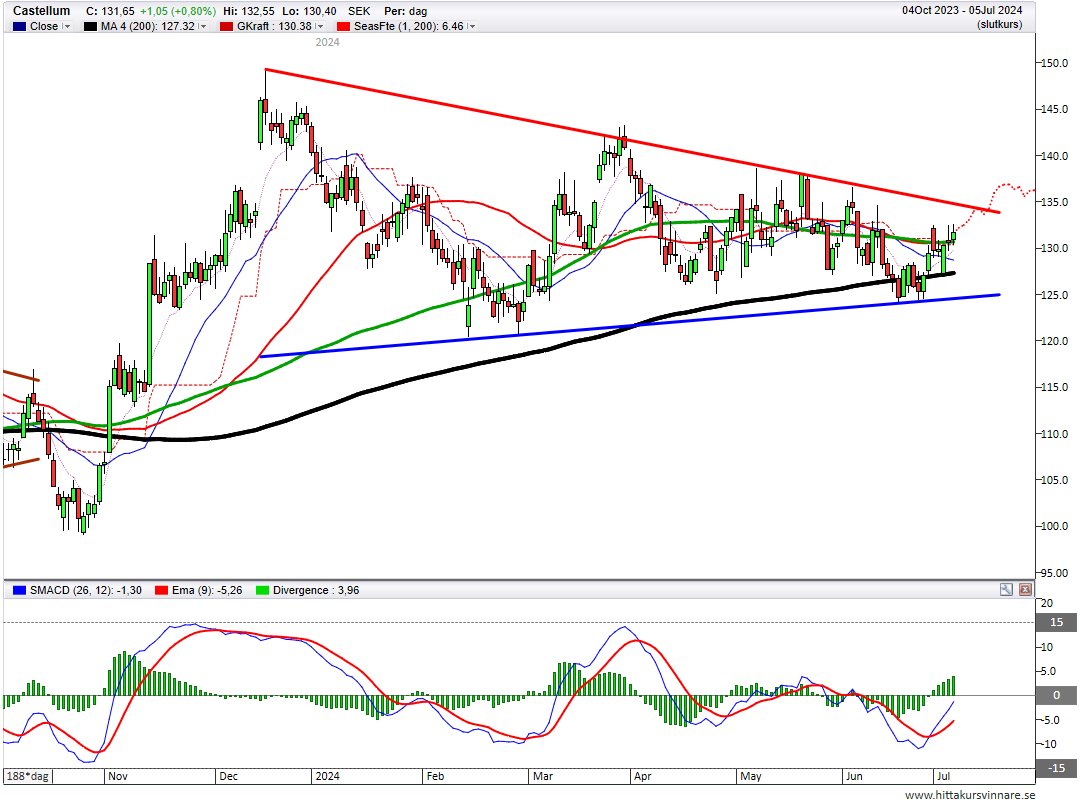Select the Jul marker on the timeline
Image resolution: width=1080 pixels, height=800 pixels.
[x=943, y=776]
